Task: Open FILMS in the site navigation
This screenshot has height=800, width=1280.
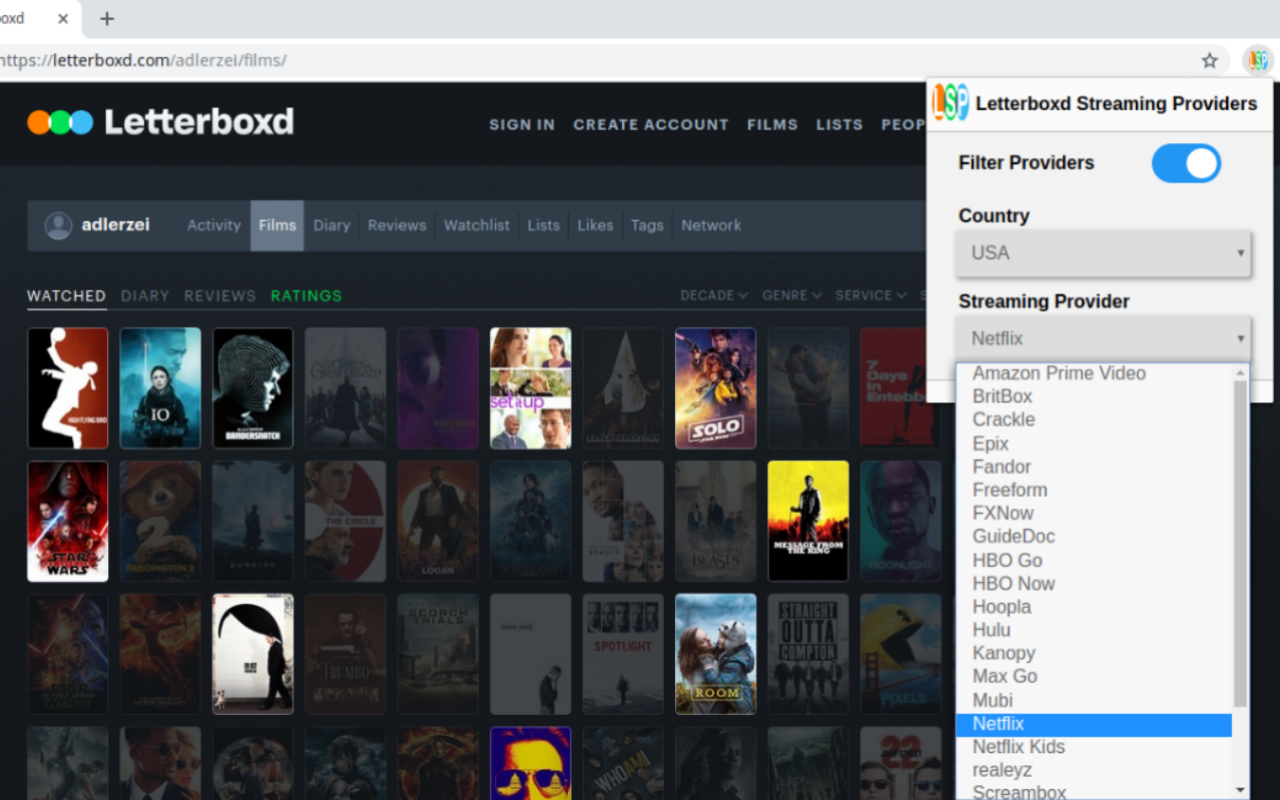Action: pyautogui.click(x=772, y=125)
